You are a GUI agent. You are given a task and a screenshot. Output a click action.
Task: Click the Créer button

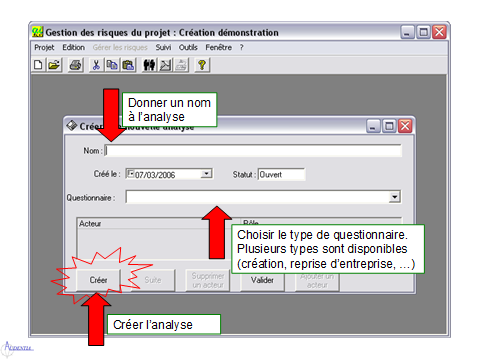click(x=98, y=280)
